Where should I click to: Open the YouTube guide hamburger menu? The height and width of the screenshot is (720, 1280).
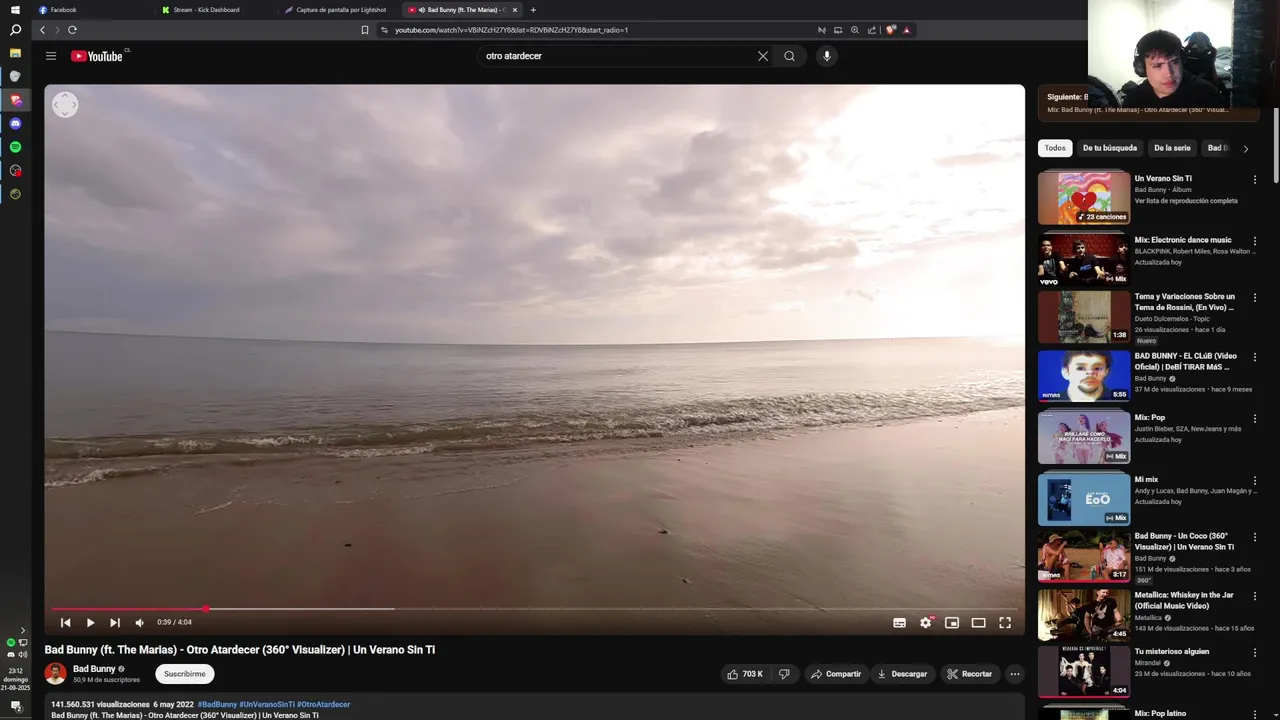[x=51, y=56]
